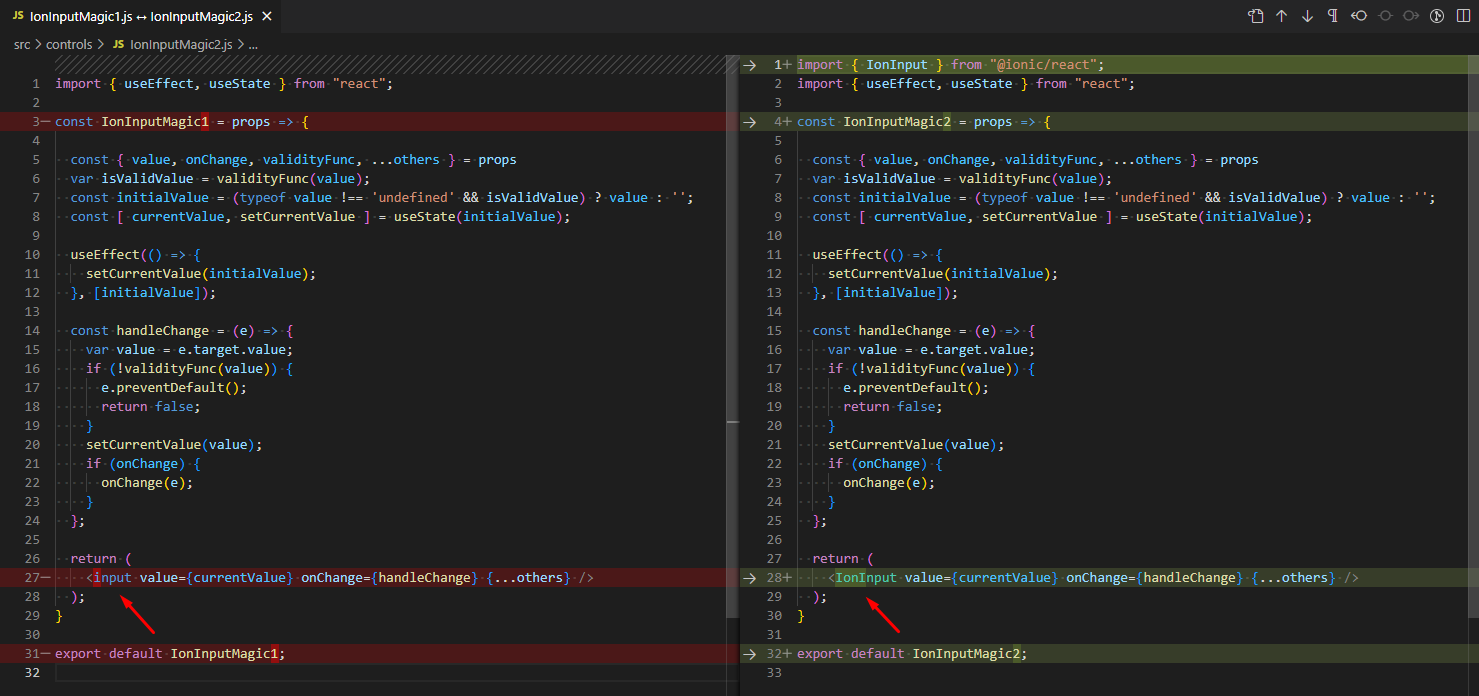
Task: Revert the added IonInput import with arrow
Action: [749, 65]
